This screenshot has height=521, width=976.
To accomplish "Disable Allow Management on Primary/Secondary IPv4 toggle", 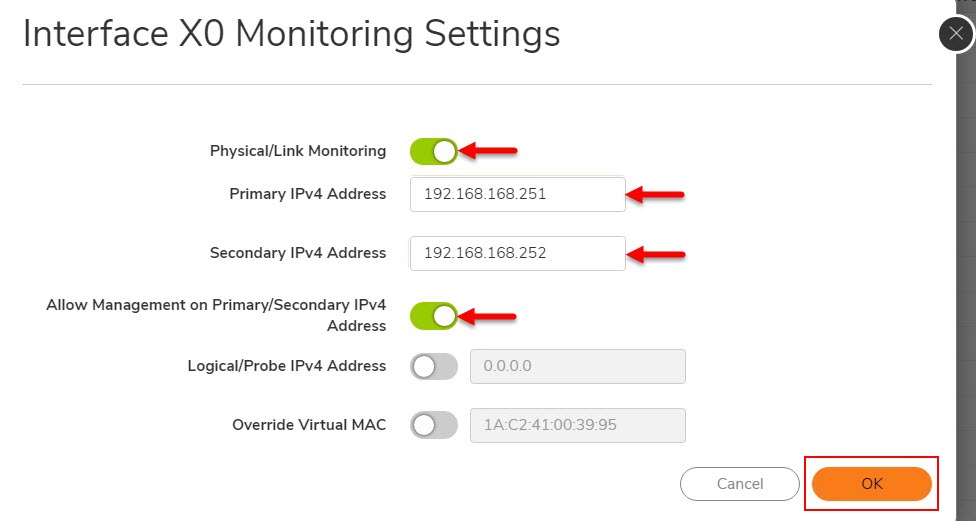I will pos(434,316).
